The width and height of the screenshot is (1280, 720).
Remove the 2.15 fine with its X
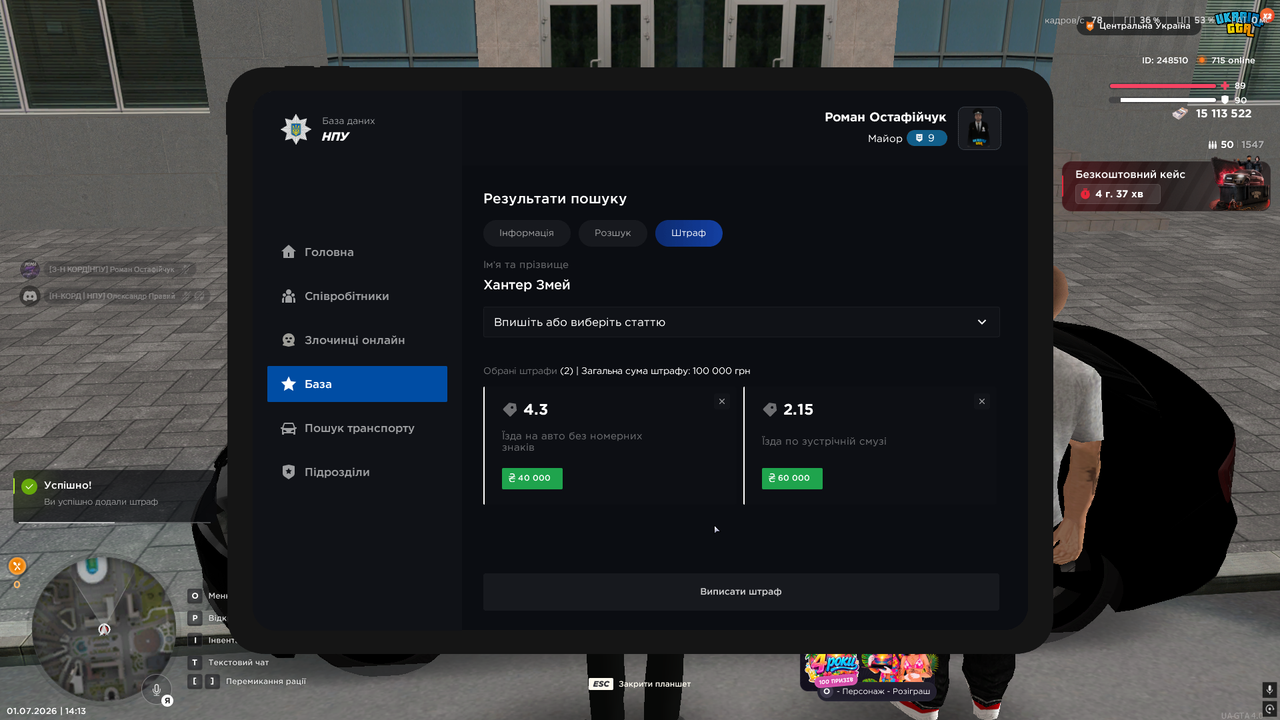click(982, 401)
